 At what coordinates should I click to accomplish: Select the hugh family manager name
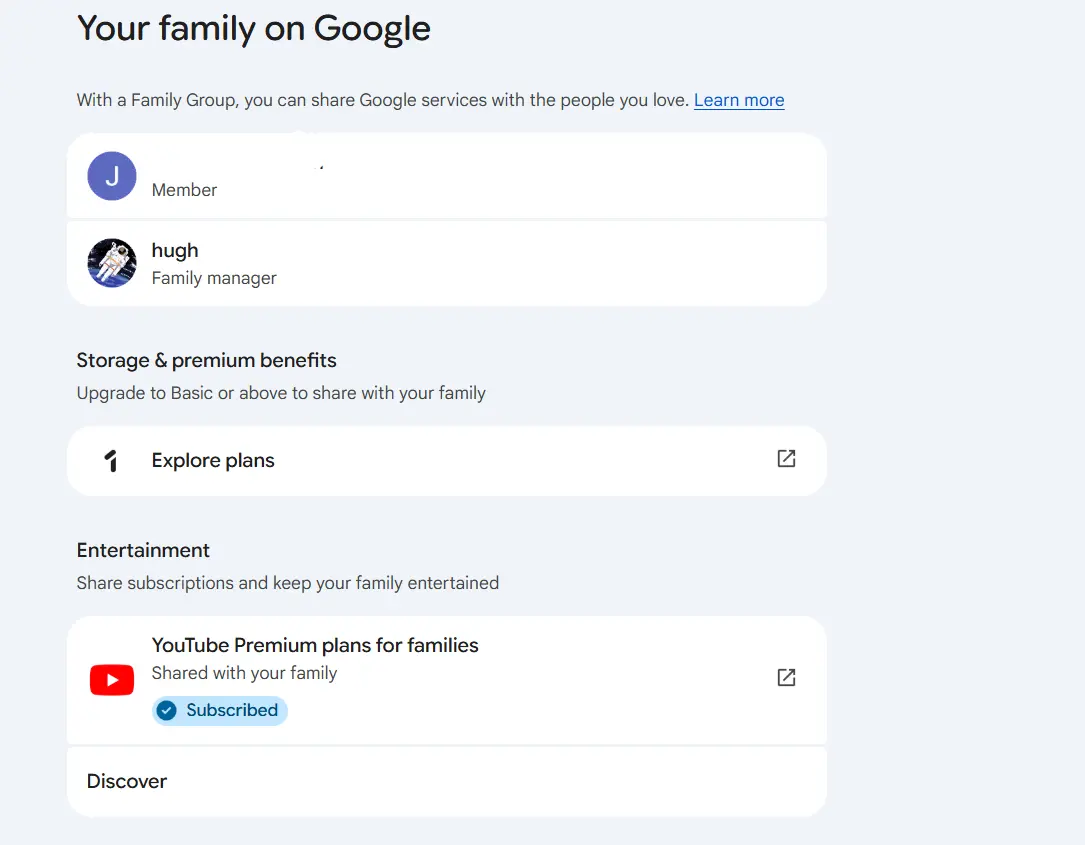175,251
